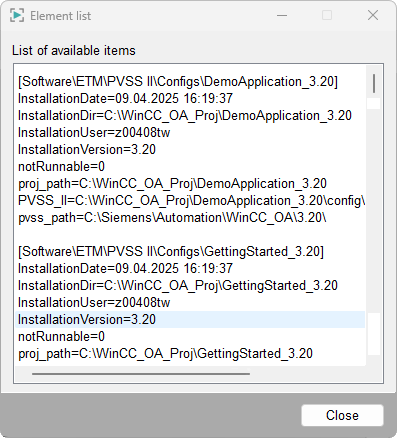Select the DemoApplication_3.20 section header line

(190, 82)
